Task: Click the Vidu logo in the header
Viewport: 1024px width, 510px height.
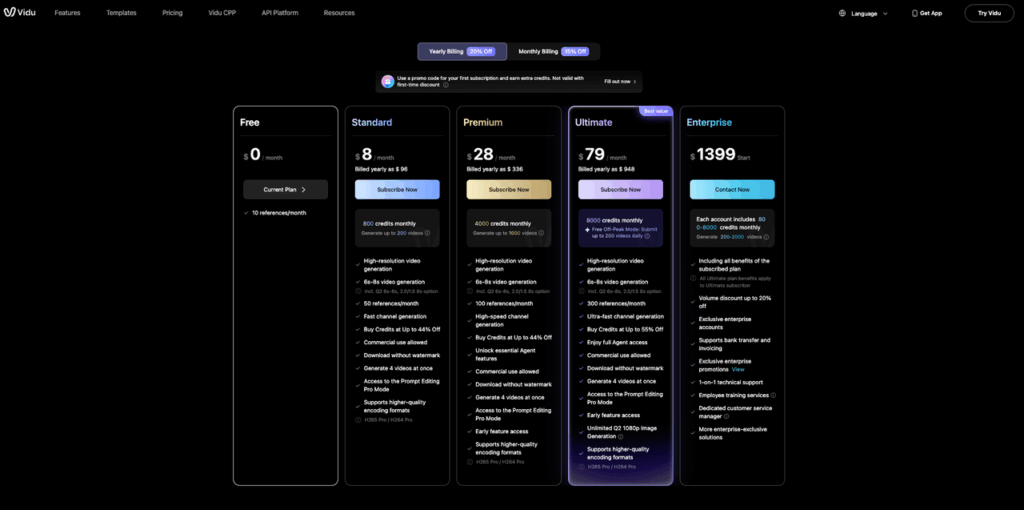Action: (18, 12)
